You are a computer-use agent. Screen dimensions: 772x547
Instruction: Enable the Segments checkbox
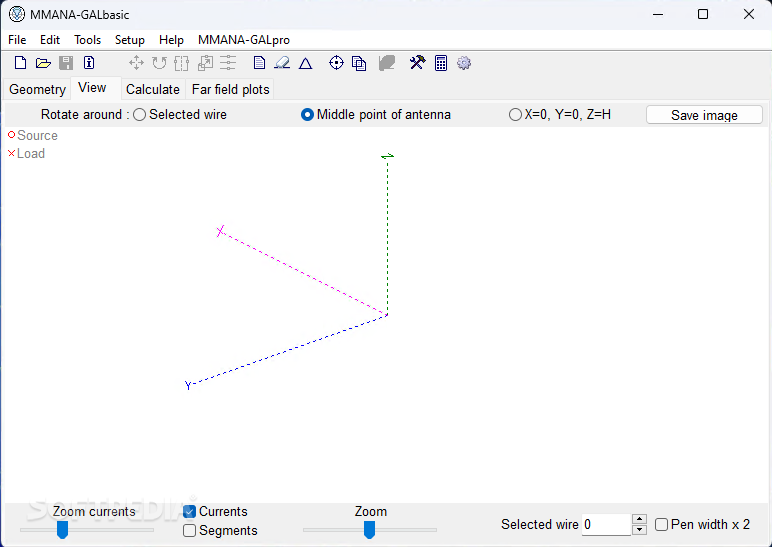coord(190,531)
